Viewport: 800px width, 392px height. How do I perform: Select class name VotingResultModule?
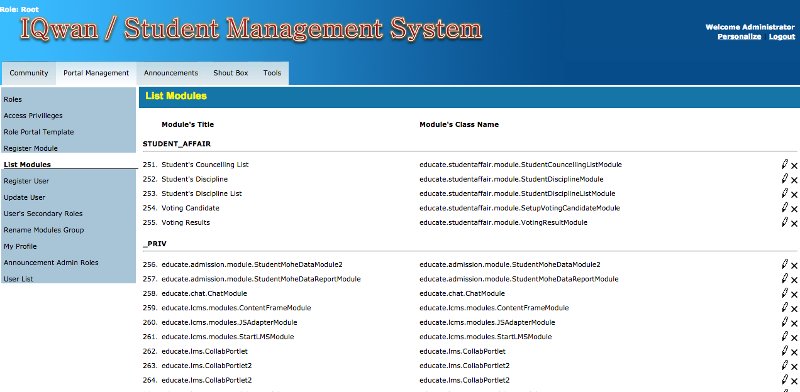503,223
